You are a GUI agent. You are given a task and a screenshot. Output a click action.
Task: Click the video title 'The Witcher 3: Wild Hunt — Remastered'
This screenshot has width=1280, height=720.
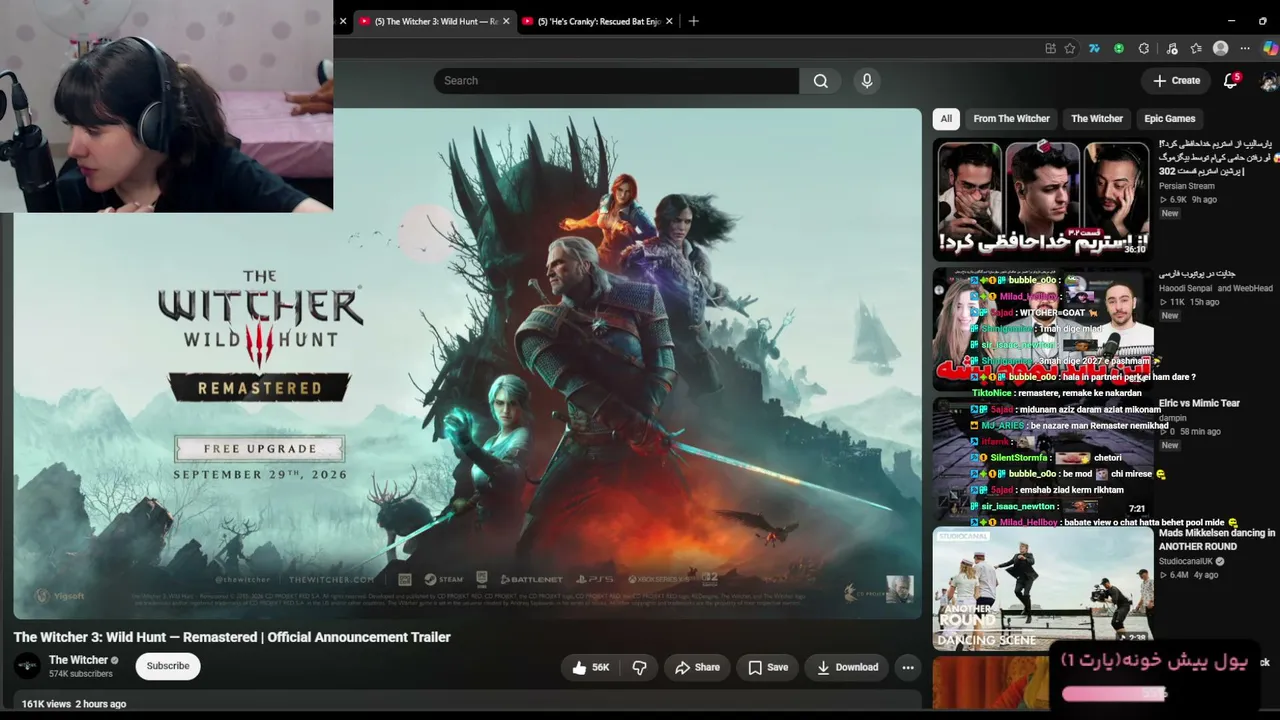click(x=232, y=637)
